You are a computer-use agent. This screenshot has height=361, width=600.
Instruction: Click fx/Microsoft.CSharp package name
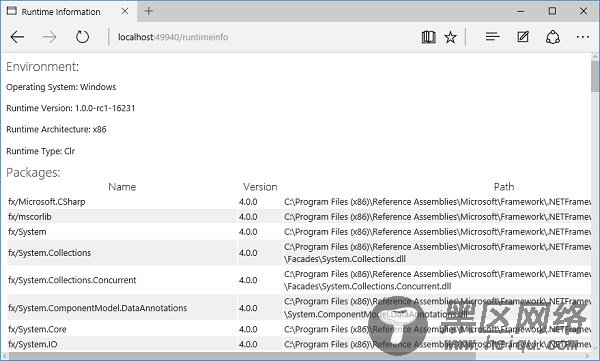47,202
